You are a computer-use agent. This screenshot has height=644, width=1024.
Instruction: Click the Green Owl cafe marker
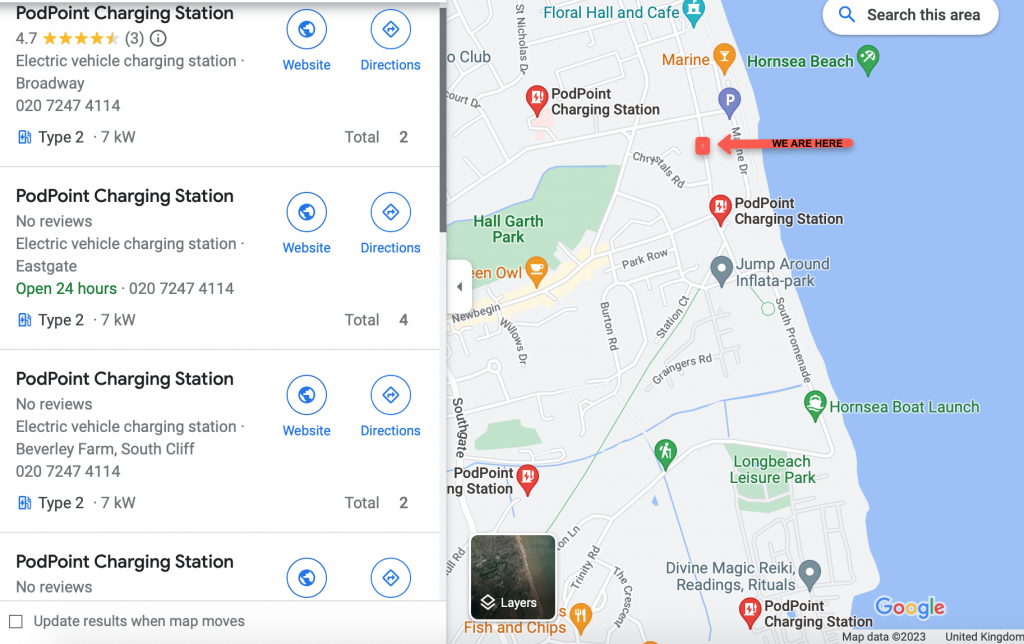(x=536, y=272)
